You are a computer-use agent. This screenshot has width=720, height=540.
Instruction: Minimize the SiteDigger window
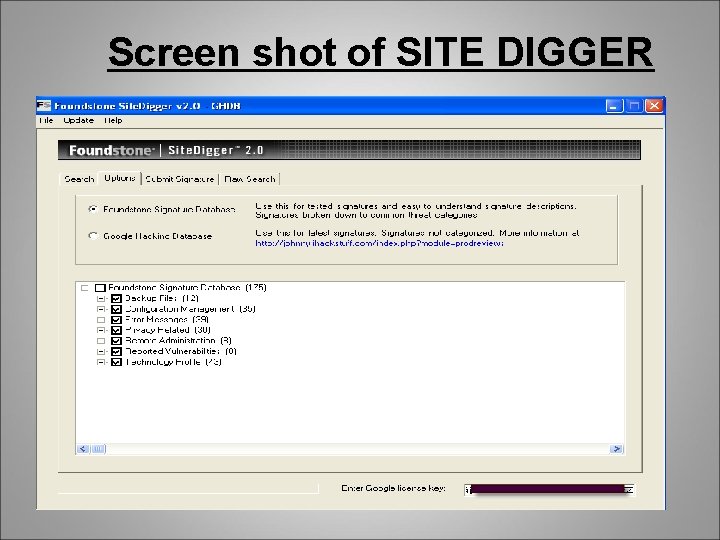(614, 106)
